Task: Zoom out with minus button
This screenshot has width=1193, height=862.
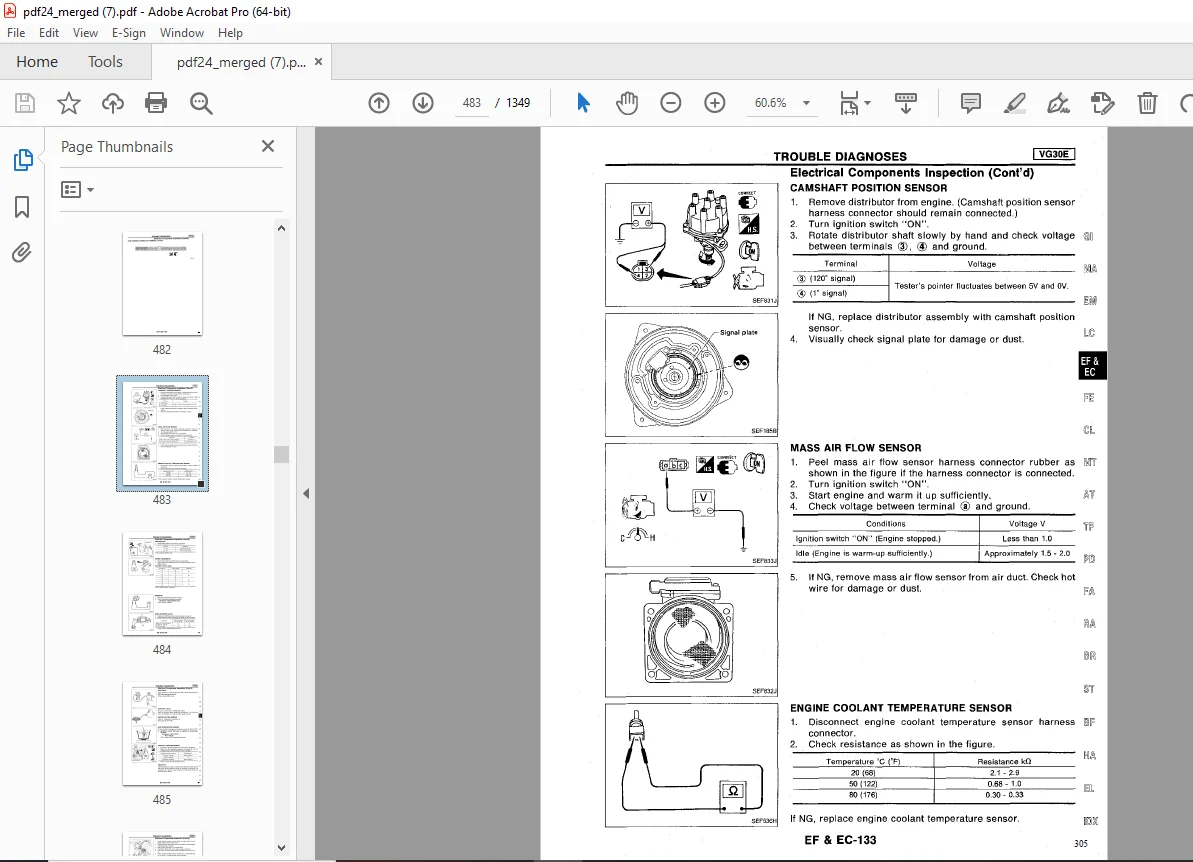Action: pyautogui.click(x=670, y=103)
